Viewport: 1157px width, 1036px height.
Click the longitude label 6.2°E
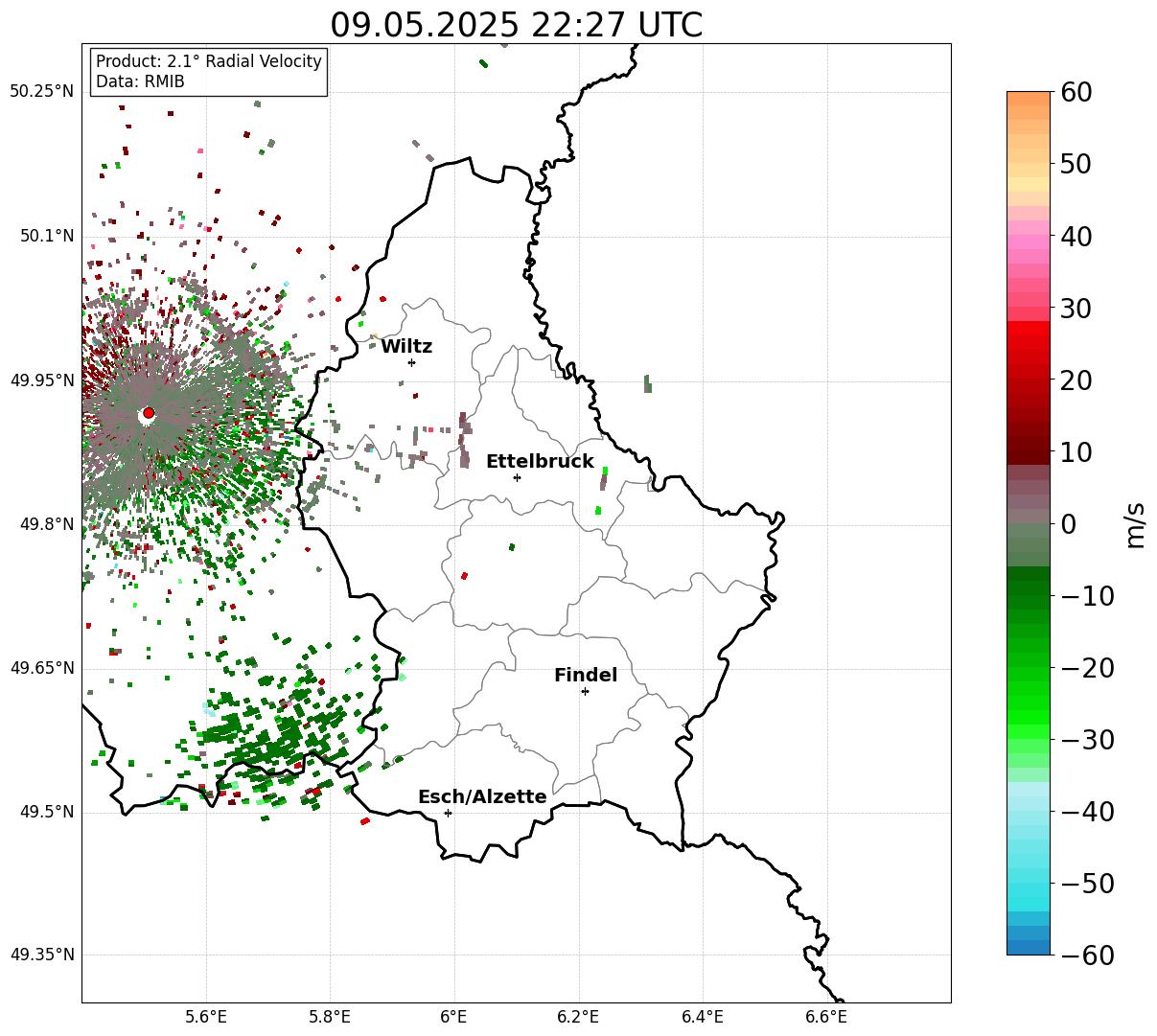tap(579, 1016)
